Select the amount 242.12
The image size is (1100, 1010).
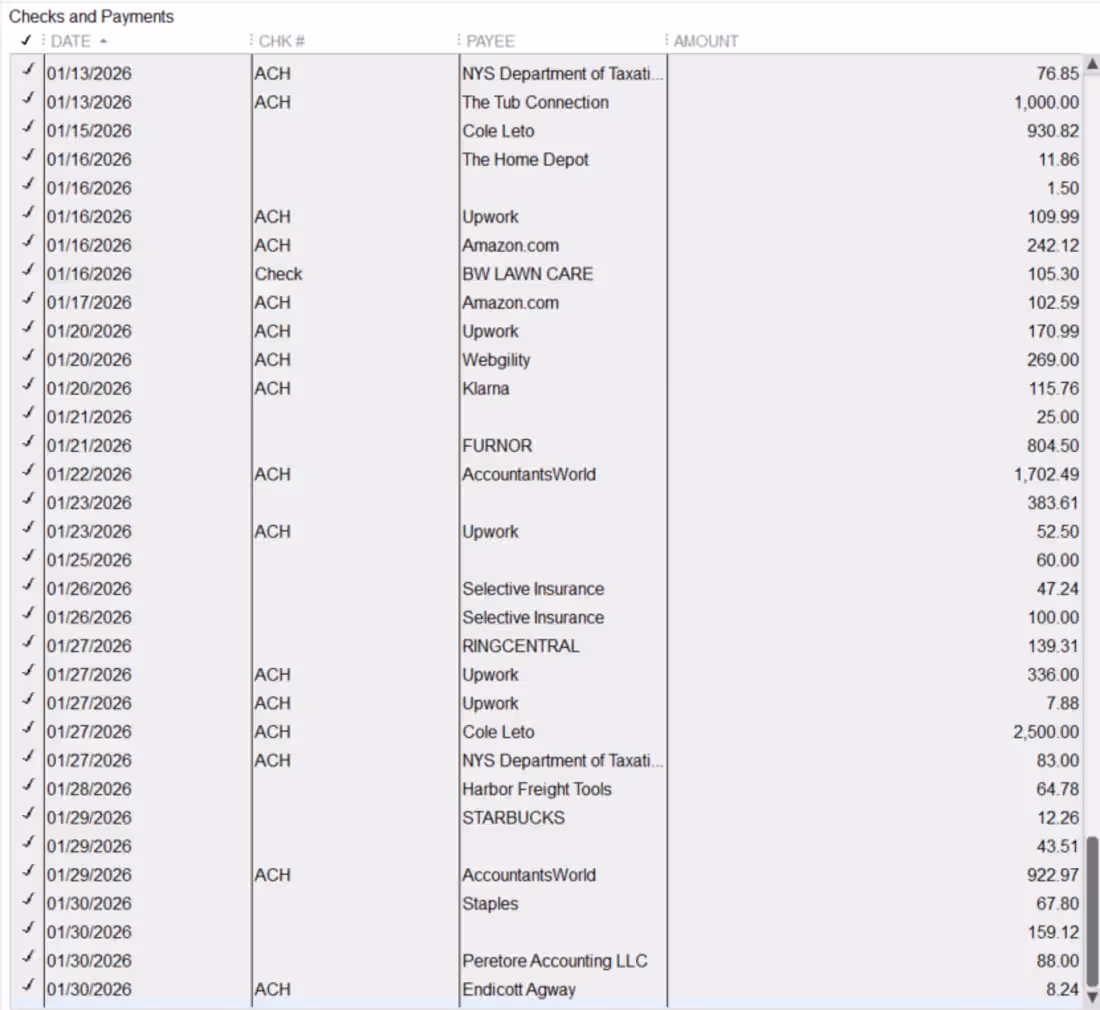click(x=1053, y=246)
